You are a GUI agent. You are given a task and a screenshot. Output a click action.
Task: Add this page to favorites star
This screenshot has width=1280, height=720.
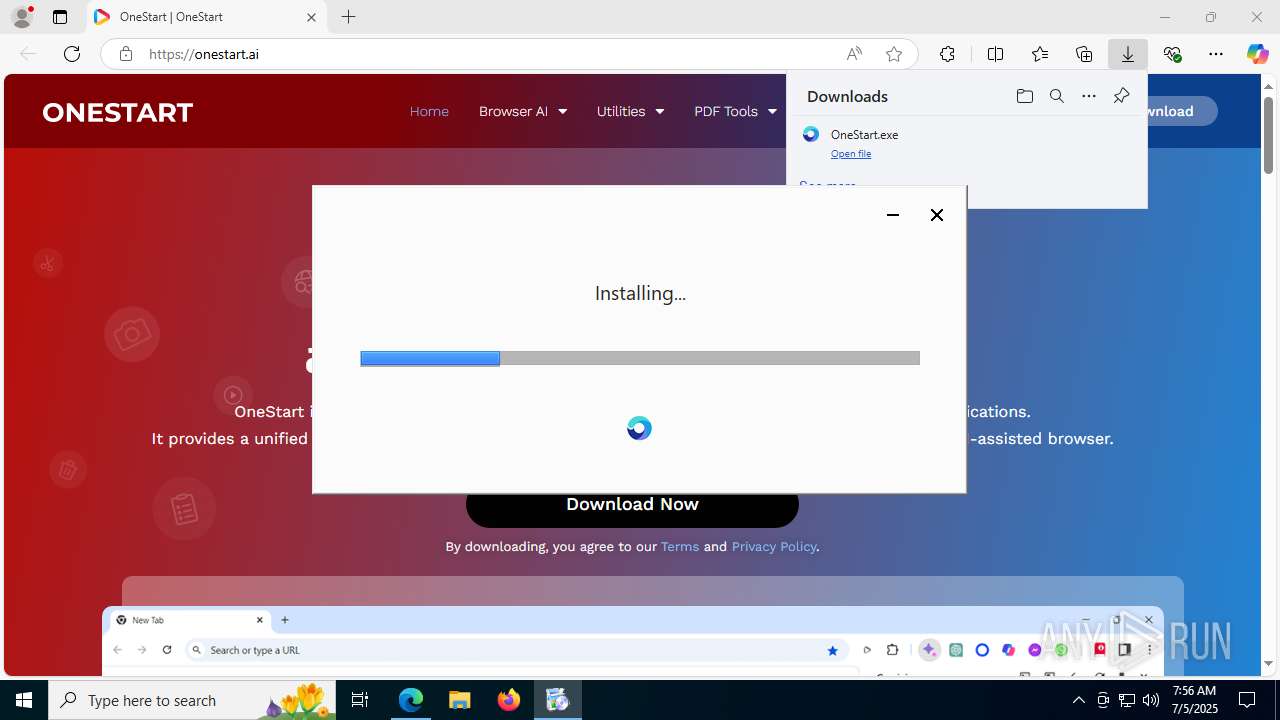[894, 54]
